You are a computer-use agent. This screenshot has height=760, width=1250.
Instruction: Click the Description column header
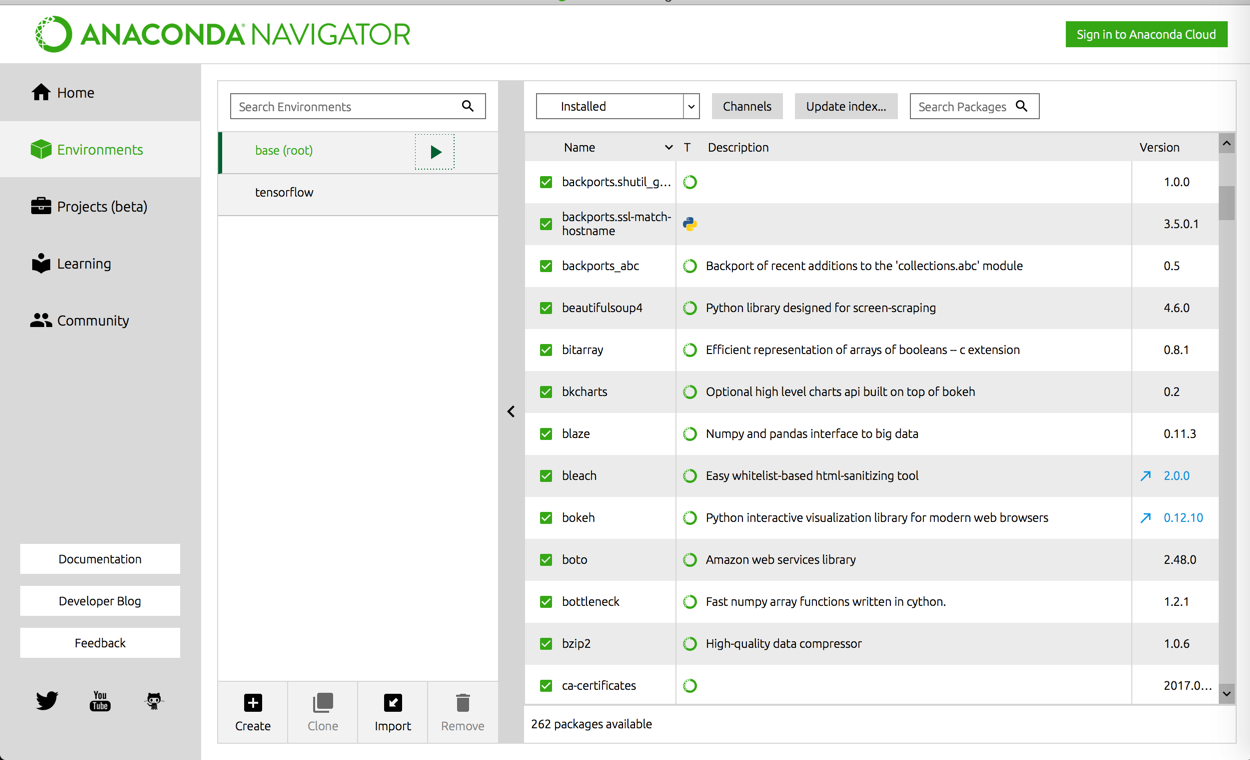coord(738,147)
